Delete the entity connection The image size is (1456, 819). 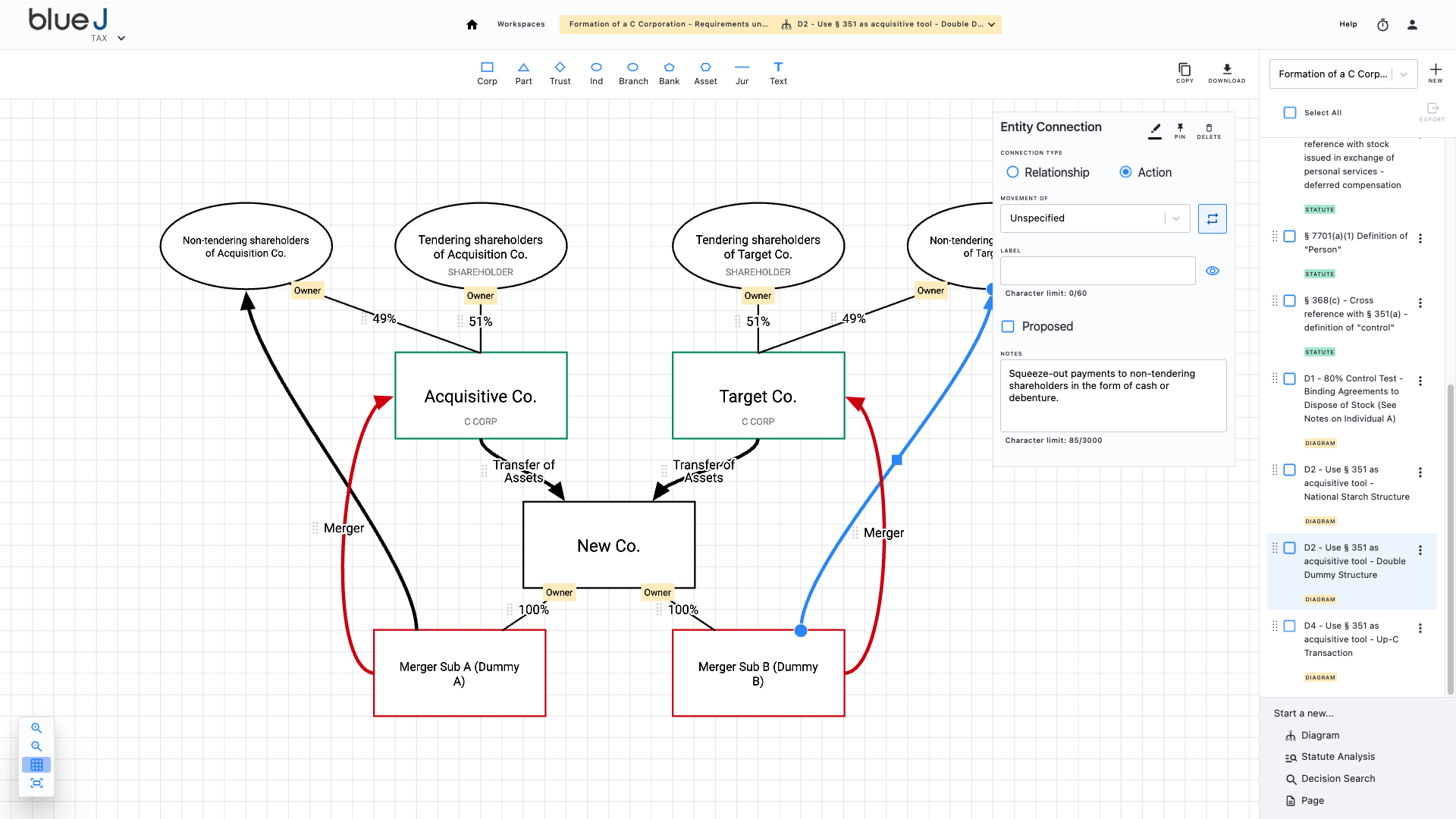point(1209,130)
